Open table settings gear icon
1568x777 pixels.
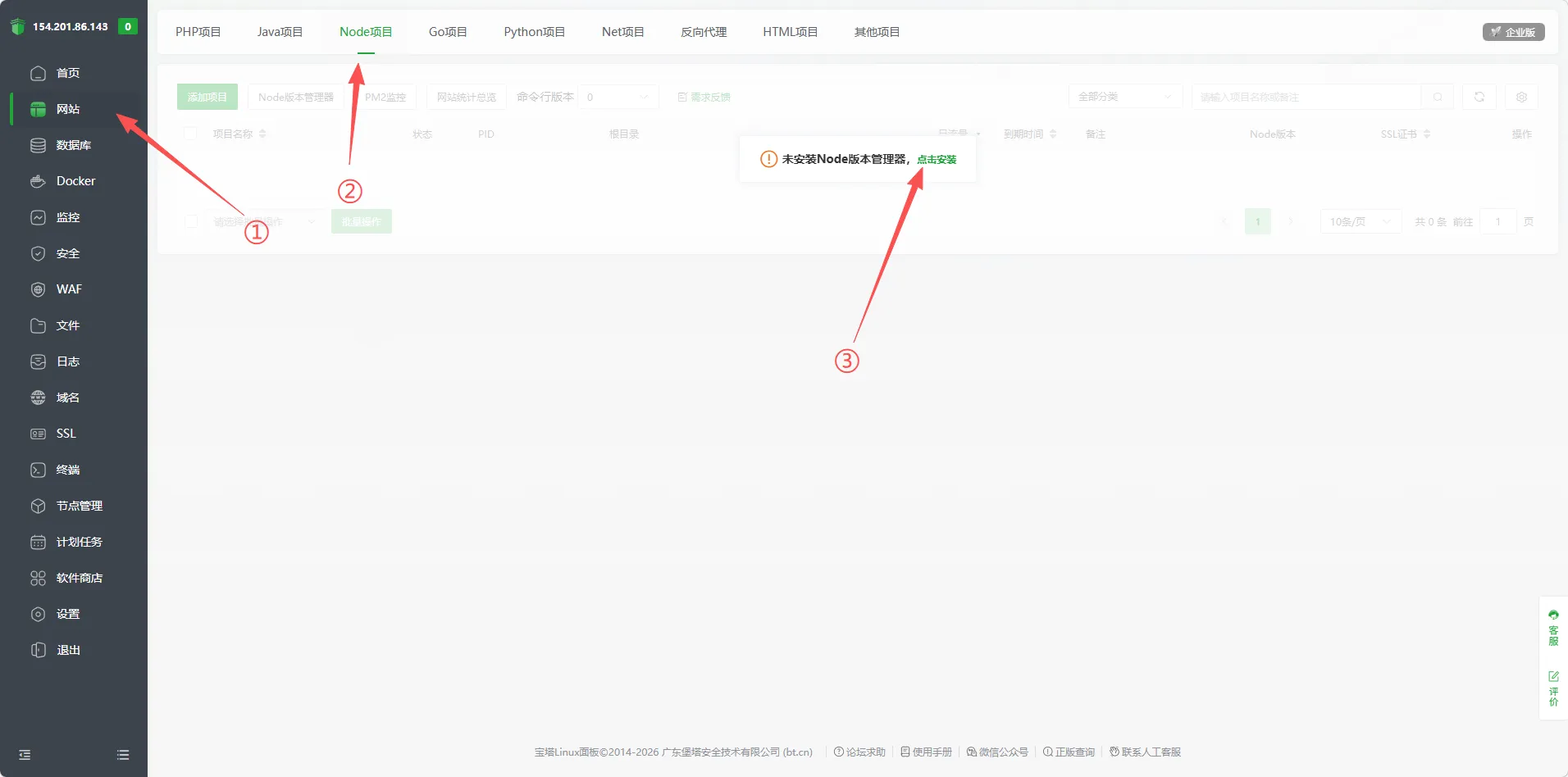1521,97
